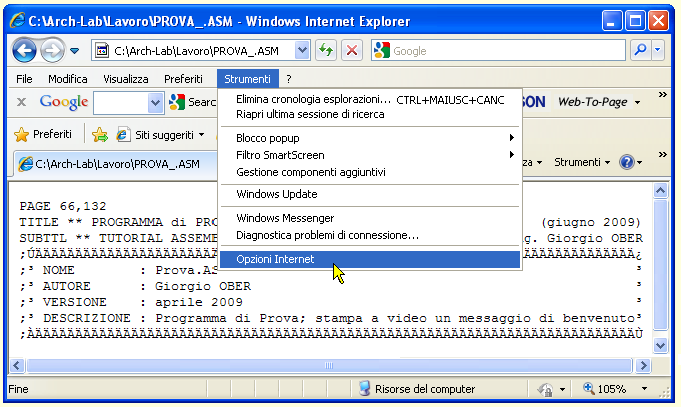Open recent pages dropdown beside Forward button
Image resolution: width=681 pixels, height=407 pixels.
coord(75,51)
